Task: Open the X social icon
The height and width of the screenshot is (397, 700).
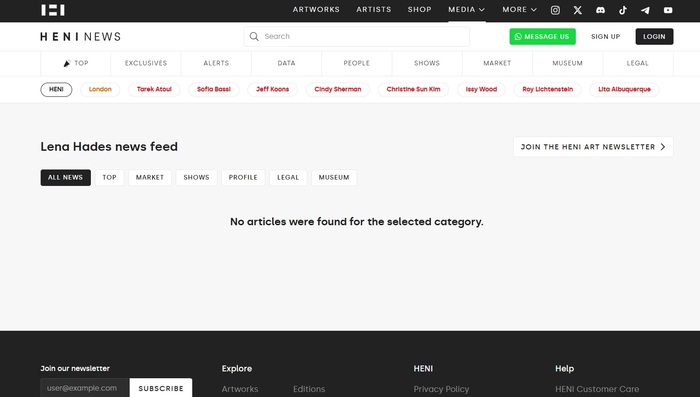Action: click(x=578, y=10)
